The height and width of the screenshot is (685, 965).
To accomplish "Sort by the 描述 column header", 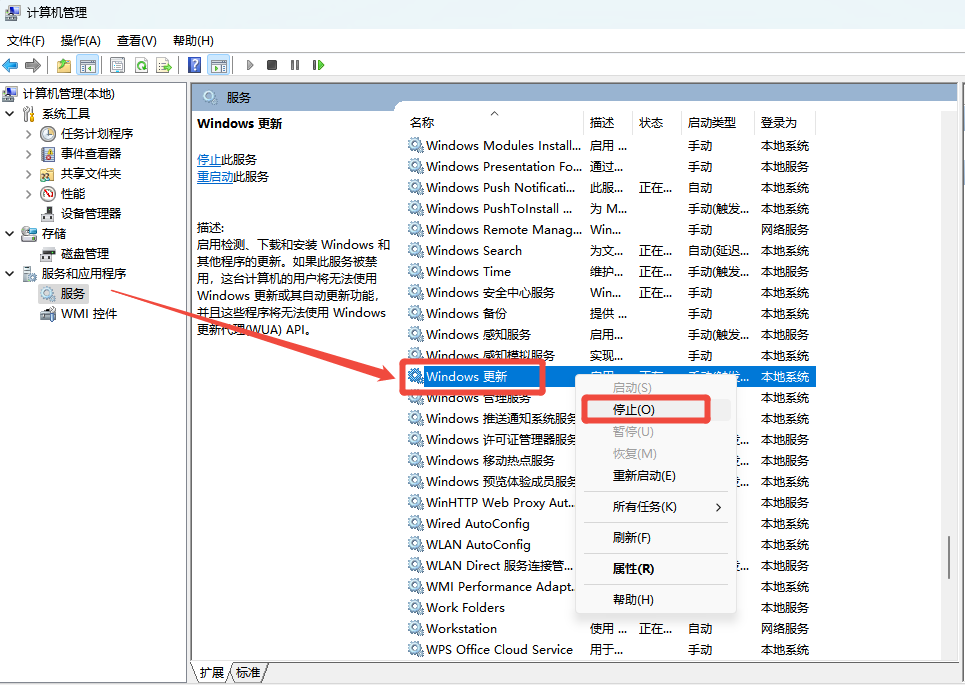I will pyautogui.click(x=608, y=122).
